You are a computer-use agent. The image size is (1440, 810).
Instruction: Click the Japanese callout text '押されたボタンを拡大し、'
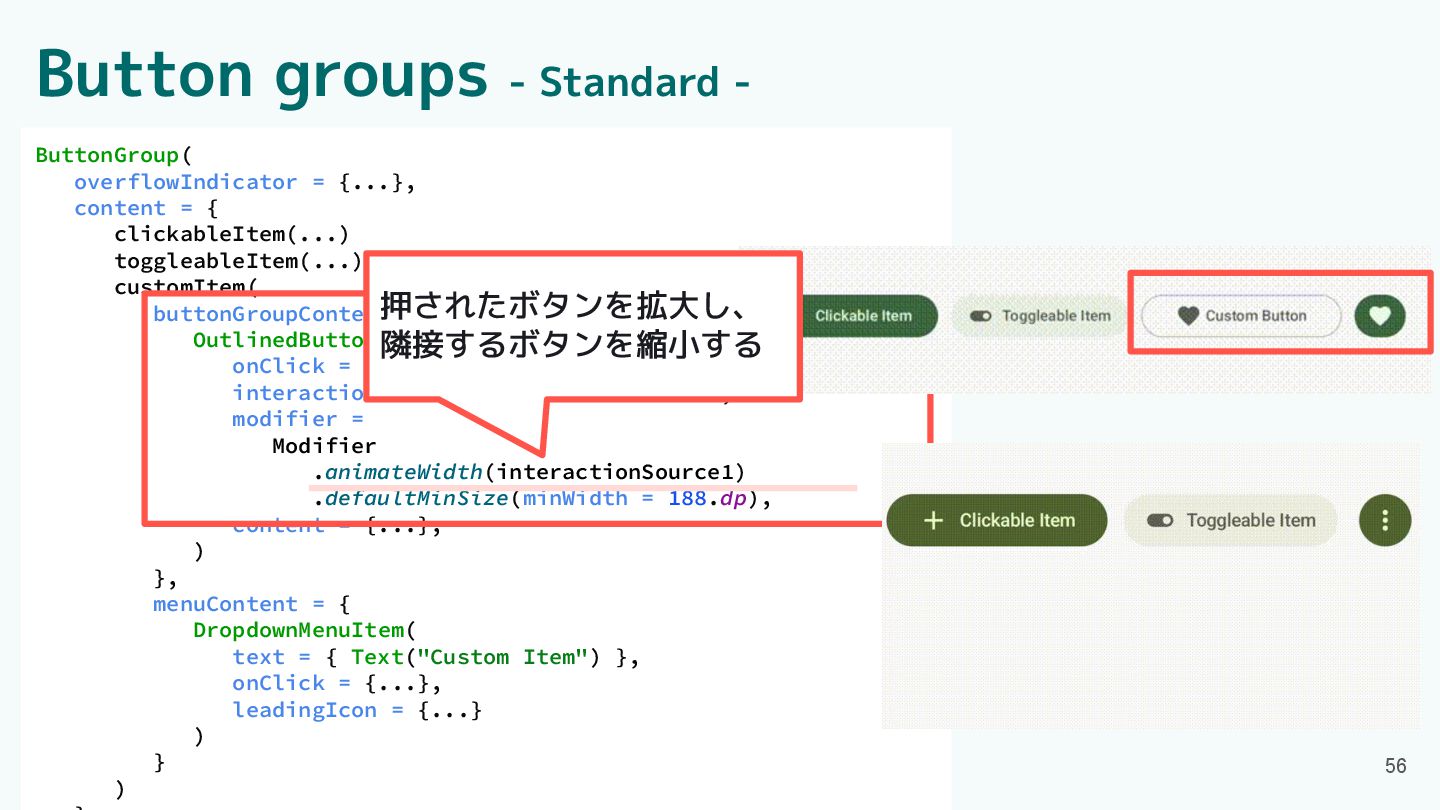click(x=565, y=303)
